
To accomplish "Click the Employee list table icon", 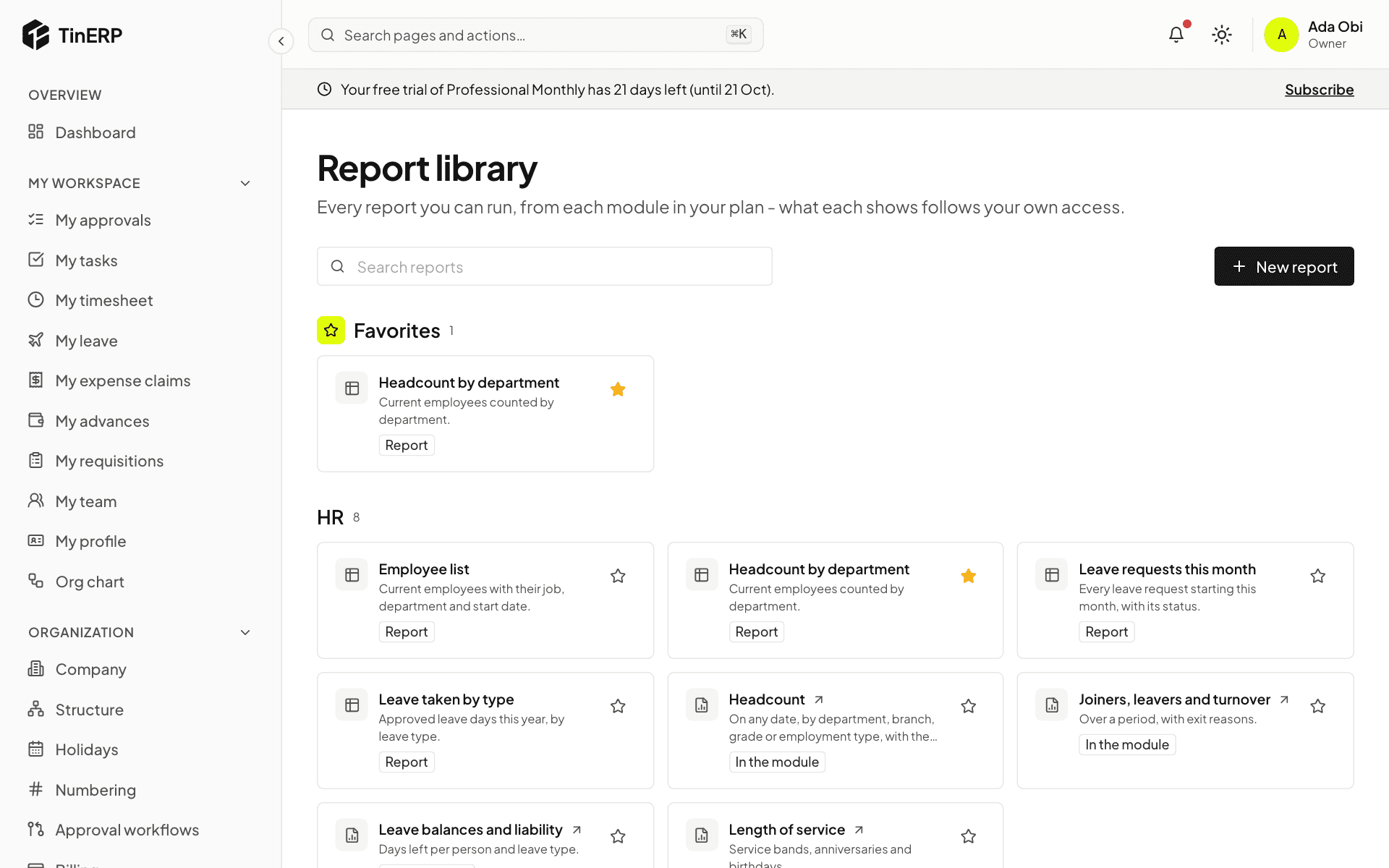I will click(352, 575).
